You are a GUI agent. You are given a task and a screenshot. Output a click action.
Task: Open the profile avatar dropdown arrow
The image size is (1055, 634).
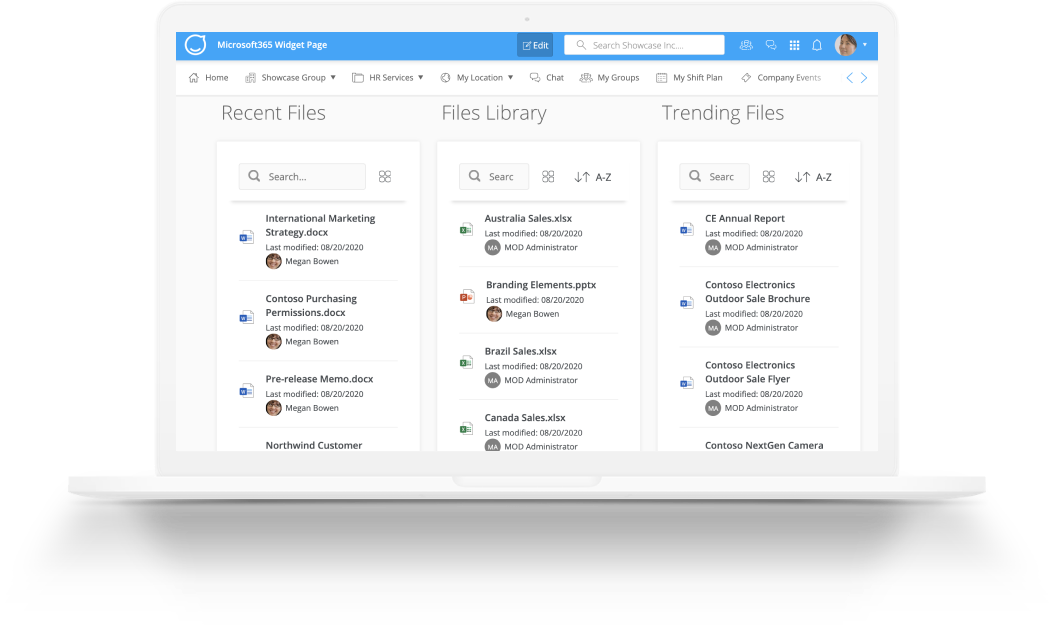click(x=866, y=44)
